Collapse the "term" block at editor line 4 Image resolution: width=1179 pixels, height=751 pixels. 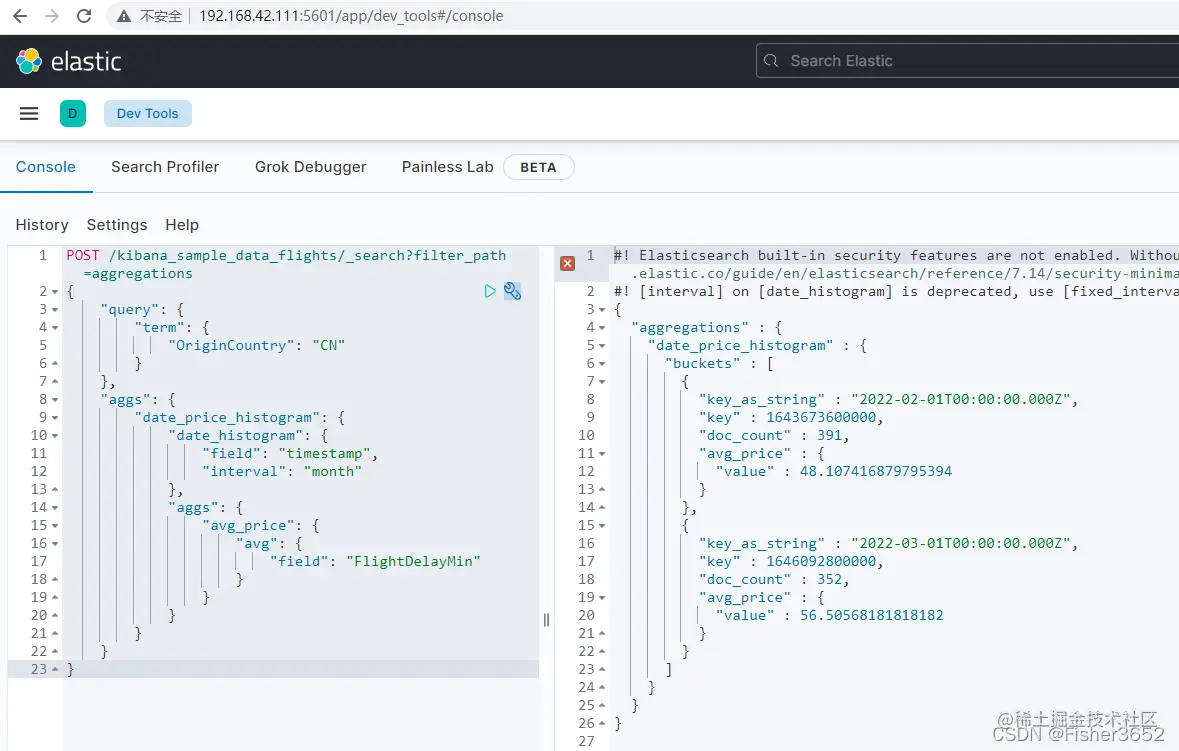(x=55, y=328)
